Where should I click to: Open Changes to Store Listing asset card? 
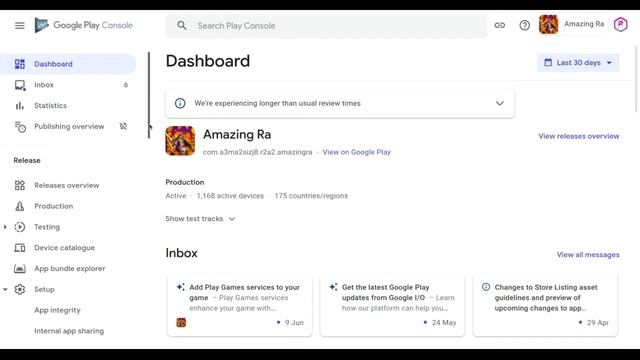point(545,306)
